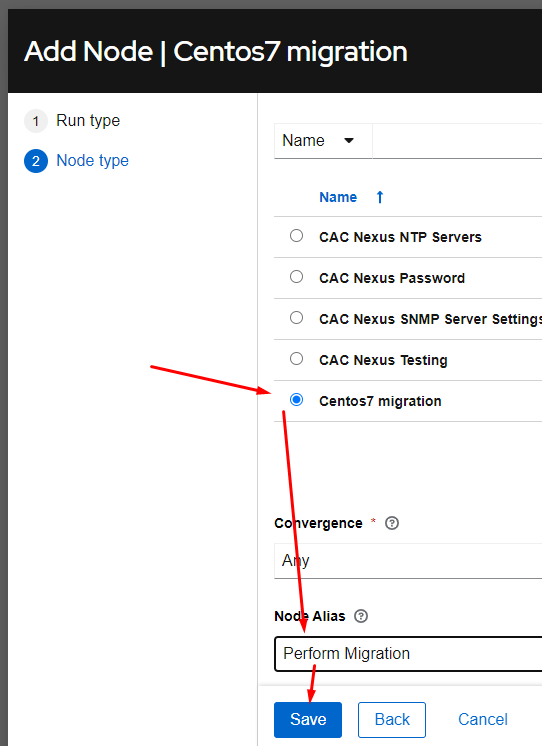Click the step 2 number circle
542x746 pixels.
(36, 161)
